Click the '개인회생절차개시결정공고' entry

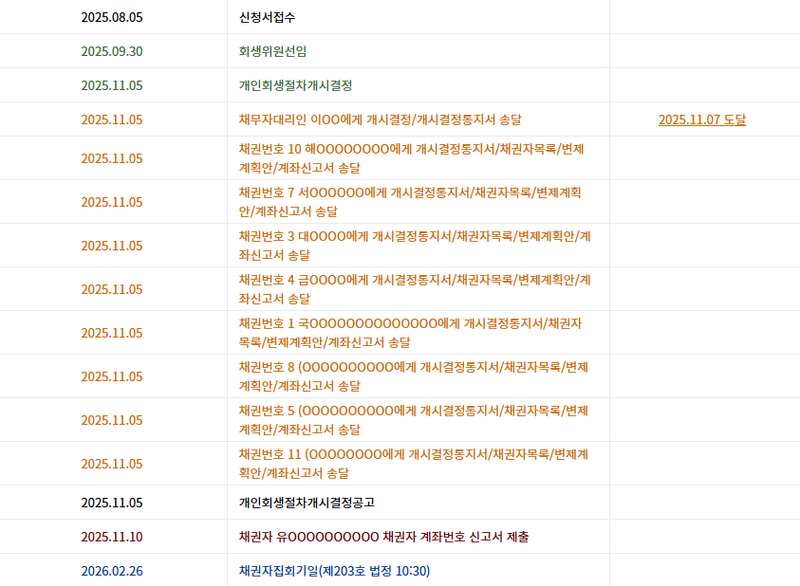coord(307,503)
